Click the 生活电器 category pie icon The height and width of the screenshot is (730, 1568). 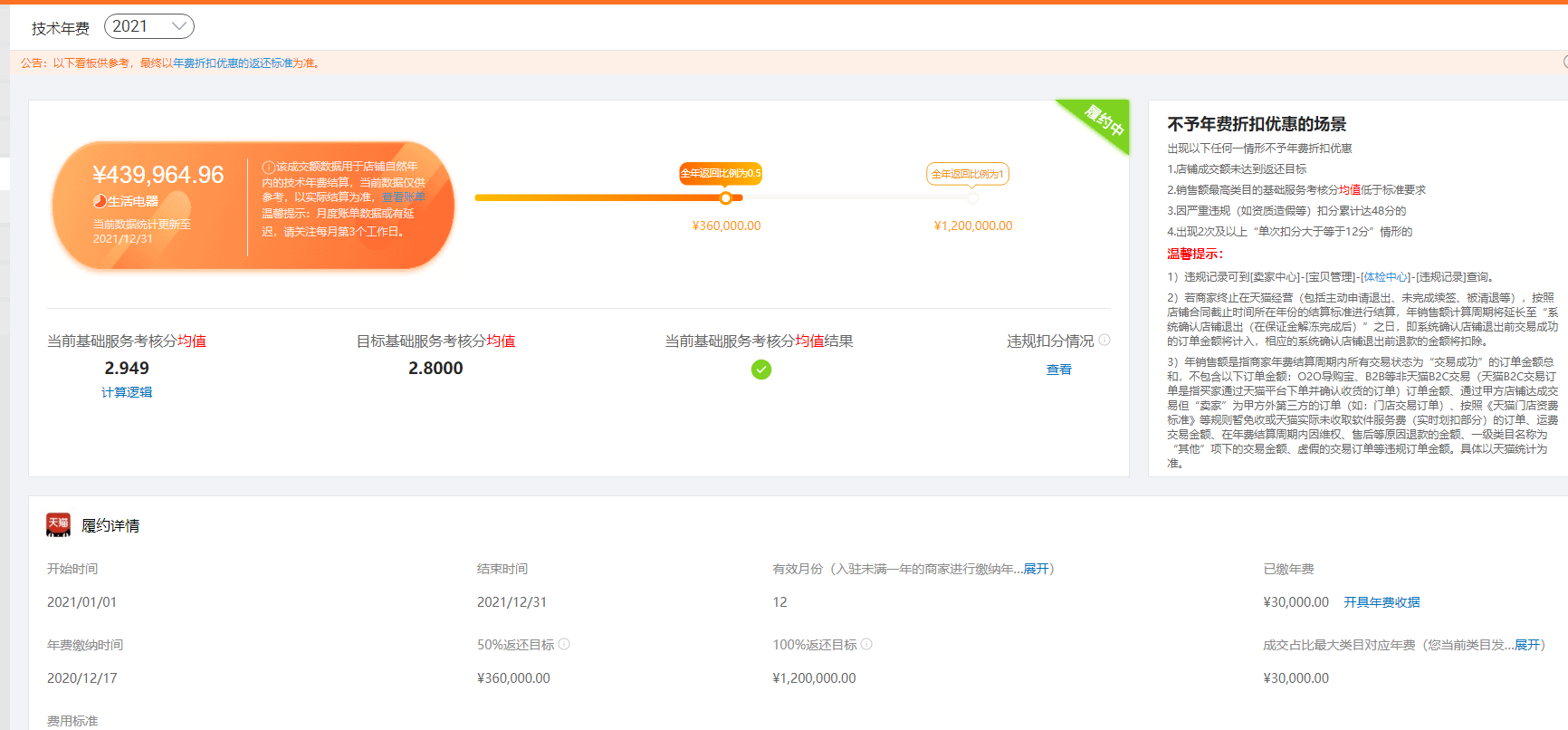(100, 201)
